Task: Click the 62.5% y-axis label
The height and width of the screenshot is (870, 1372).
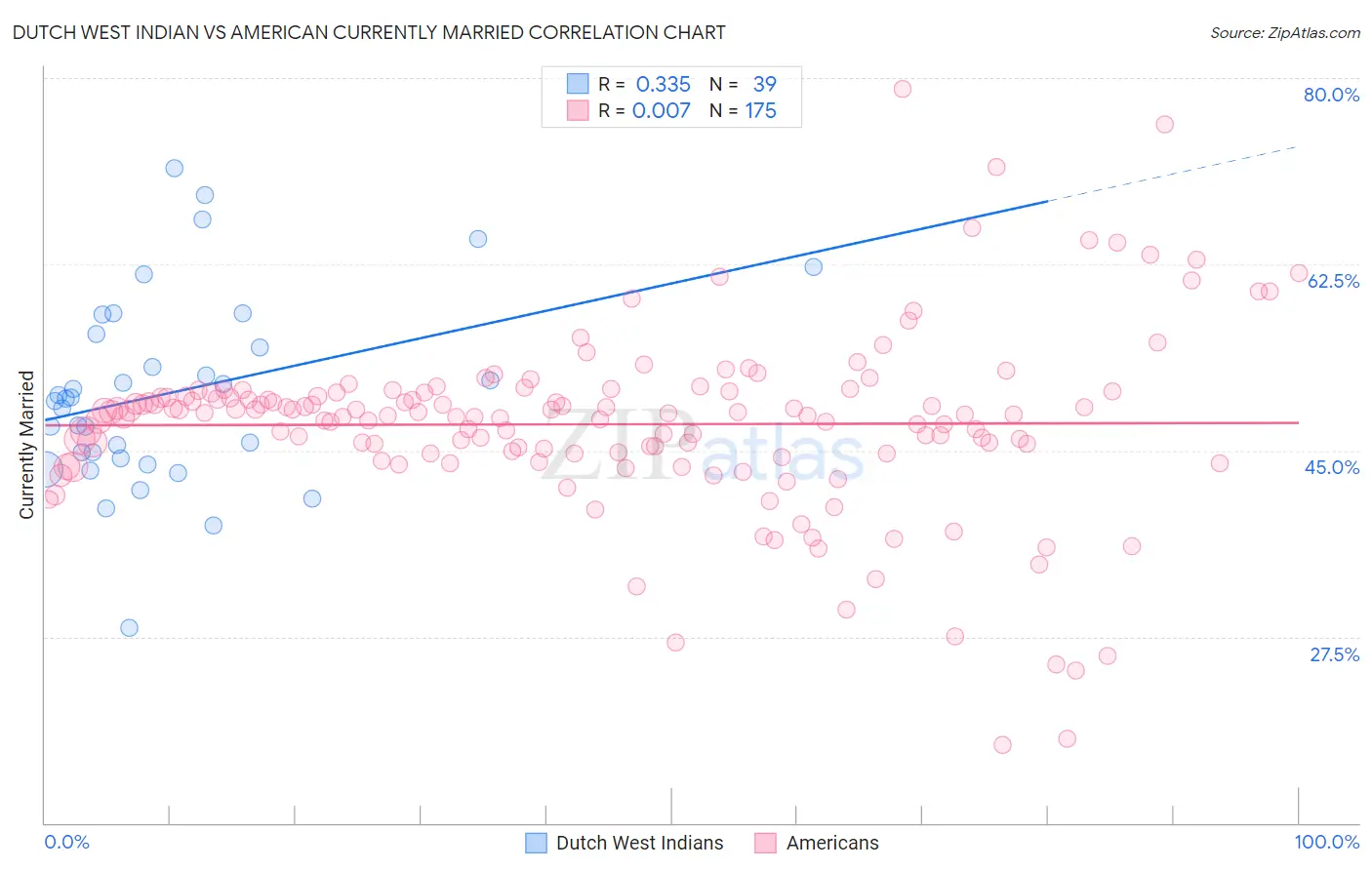Action: [x=1333, y=281]
